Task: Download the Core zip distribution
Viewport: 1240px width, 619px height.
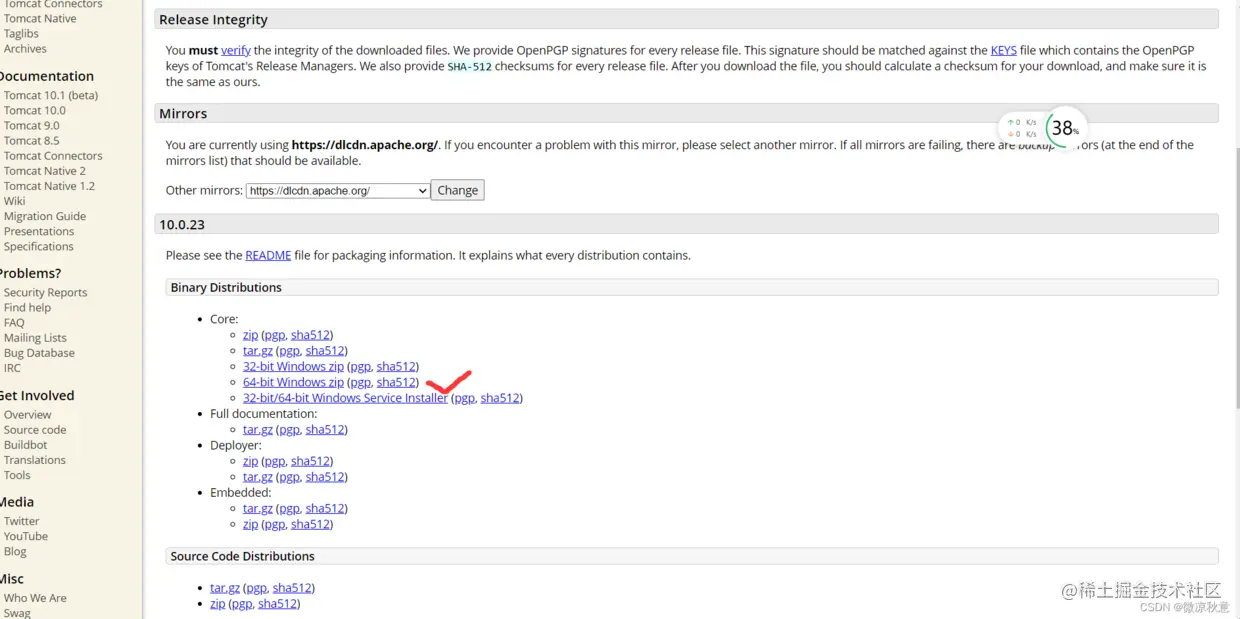Action: [250, 335]
